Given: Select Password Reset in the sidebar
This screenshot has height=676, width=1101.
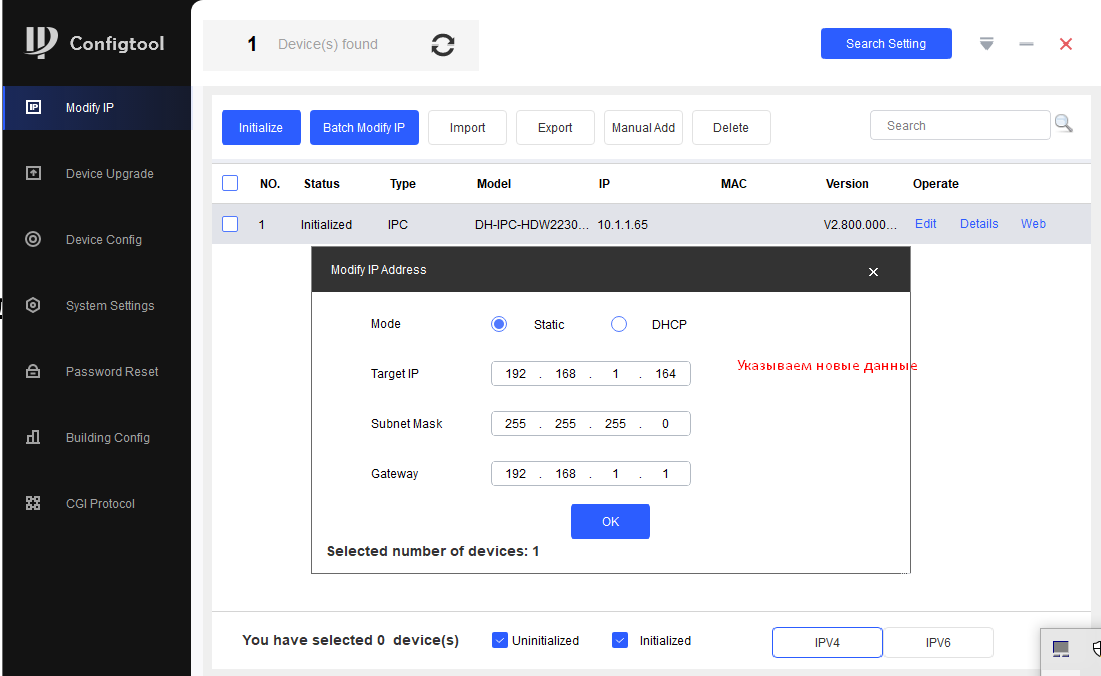Looking at the screenshot, I should [97, 371].
